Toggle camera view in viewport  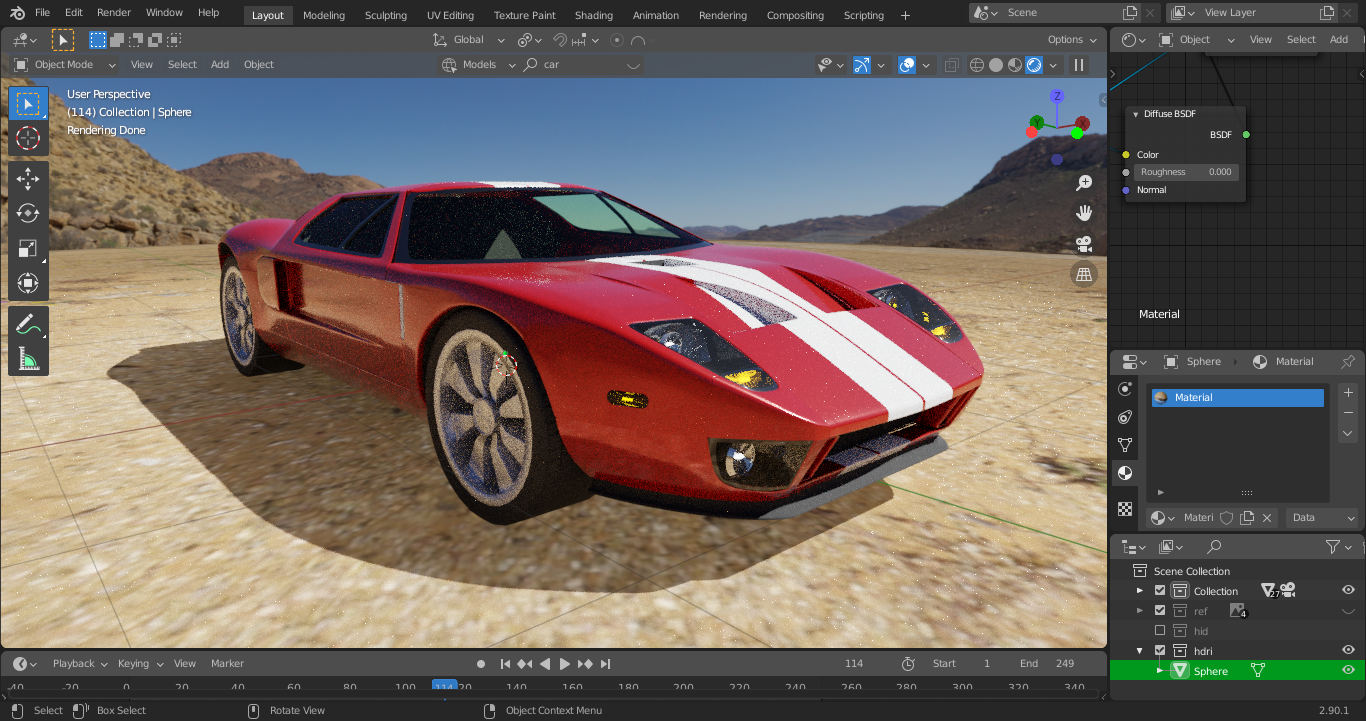1083,244
